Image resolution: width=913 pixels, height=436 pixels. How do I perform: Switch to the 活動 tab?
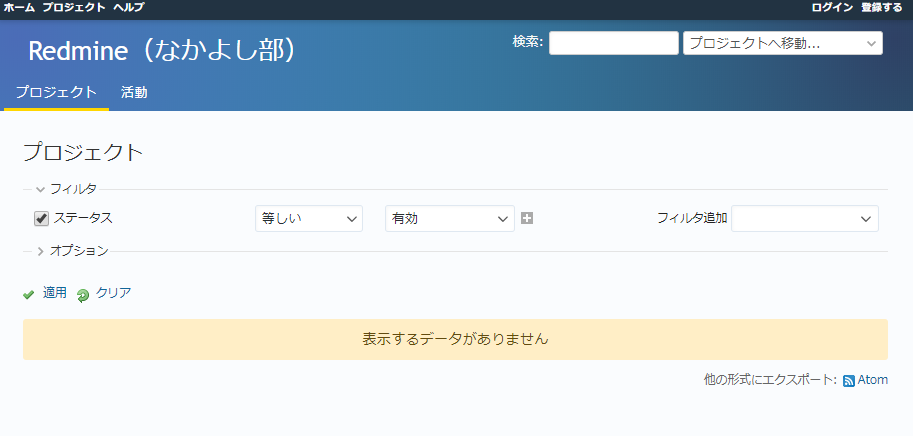(134, 92)
